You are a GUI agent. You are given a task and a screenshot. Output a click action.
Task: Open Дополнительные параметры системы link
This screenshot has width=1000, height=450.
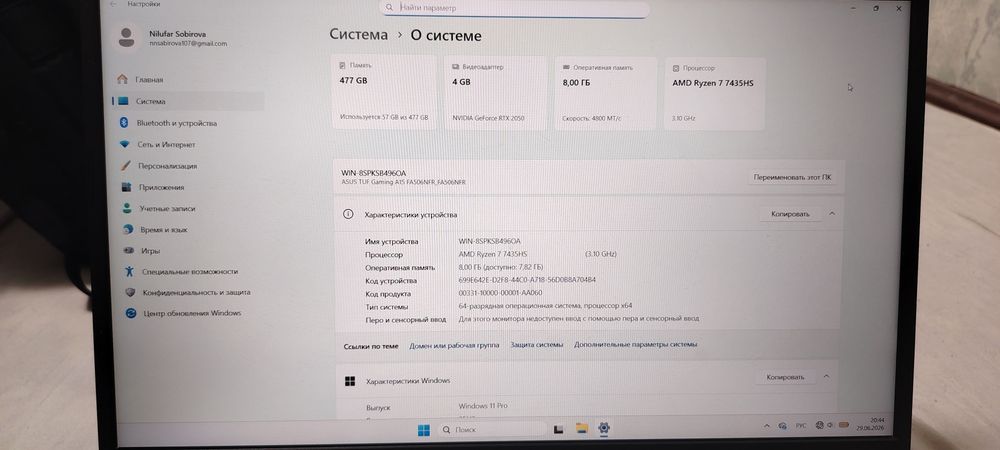635,344
